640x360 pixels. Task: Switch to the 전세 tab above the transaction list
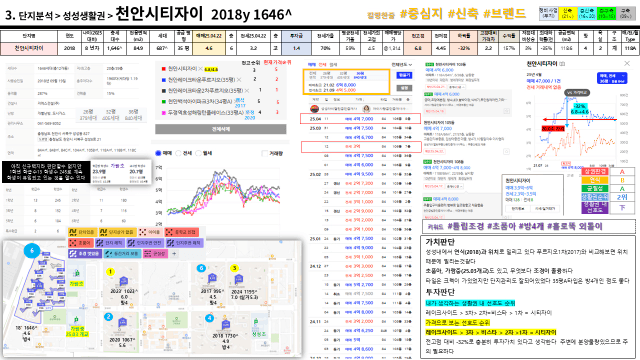[x=322, y=64]
